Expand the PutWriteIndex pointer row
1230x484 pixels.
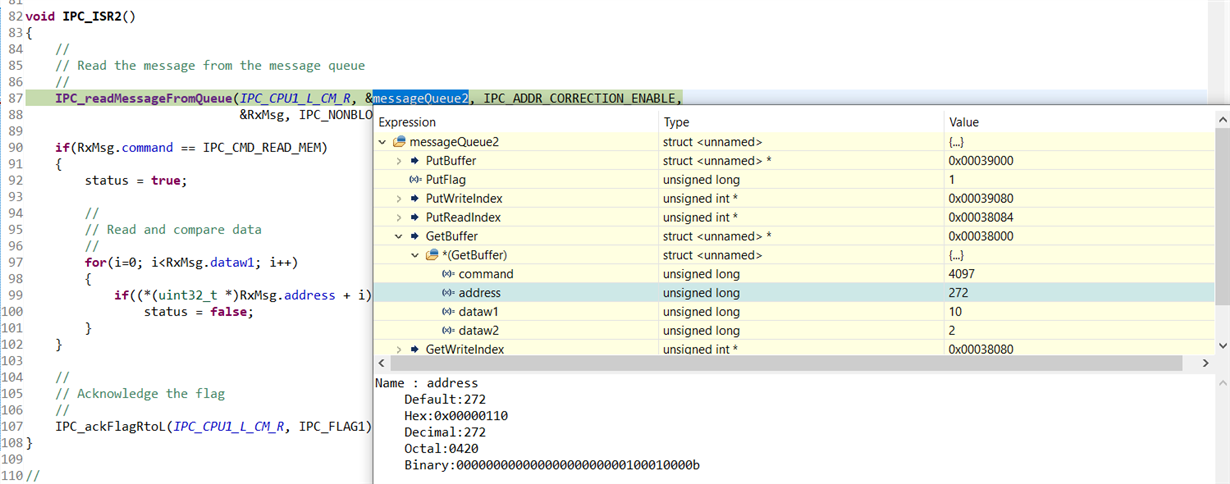coord(399,198)
